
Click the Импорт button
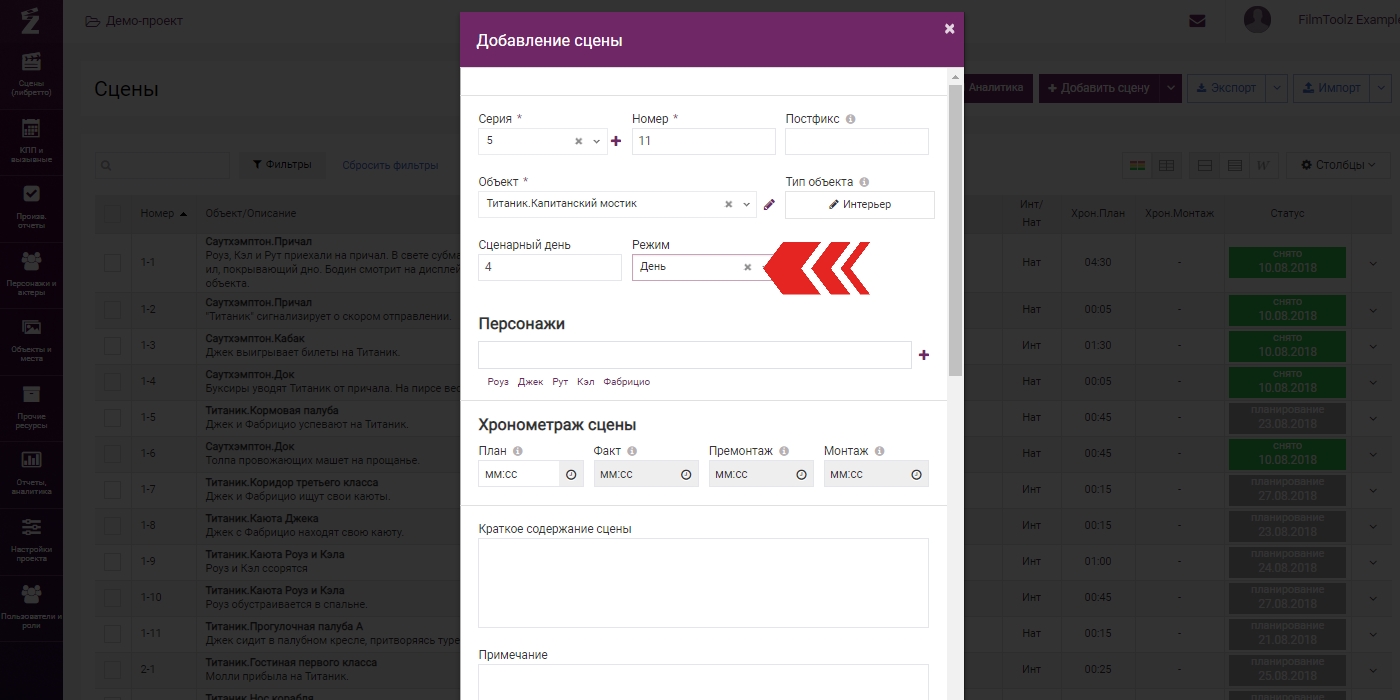coord(1332,88)
